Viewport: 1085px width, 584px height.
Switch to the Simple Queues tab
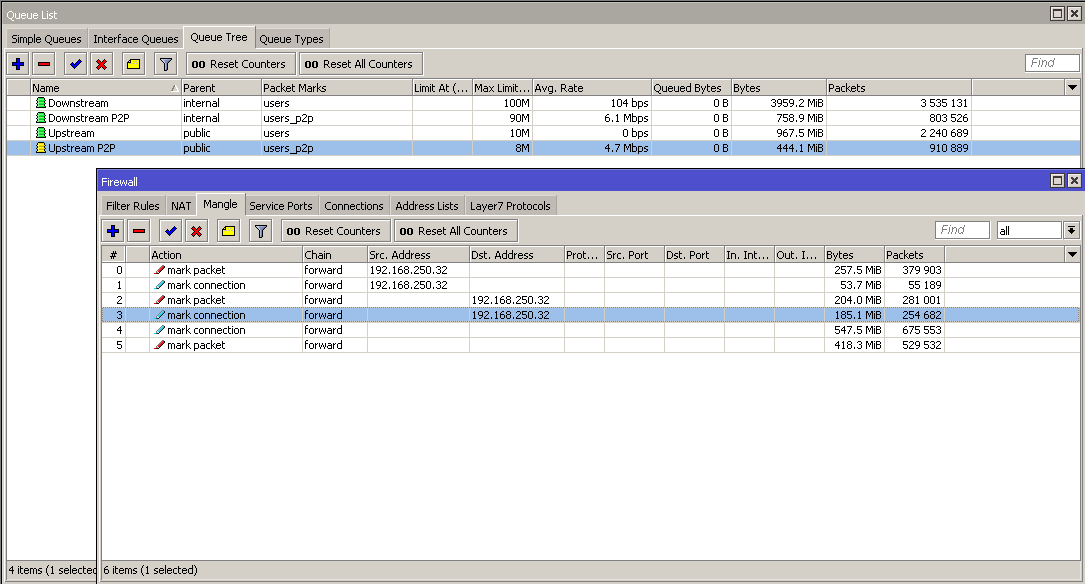tap(46, 39)
